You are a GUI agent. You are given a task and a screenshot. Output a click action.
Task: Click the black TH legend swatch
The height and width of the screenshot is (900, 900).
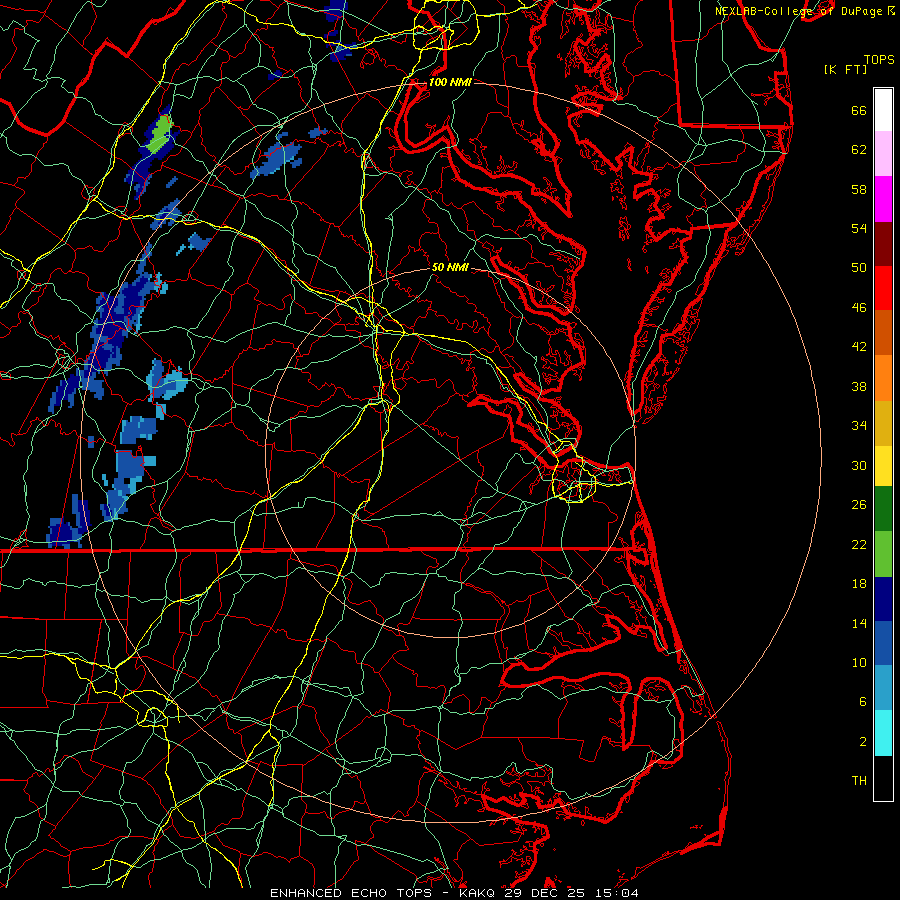[883, 778]
